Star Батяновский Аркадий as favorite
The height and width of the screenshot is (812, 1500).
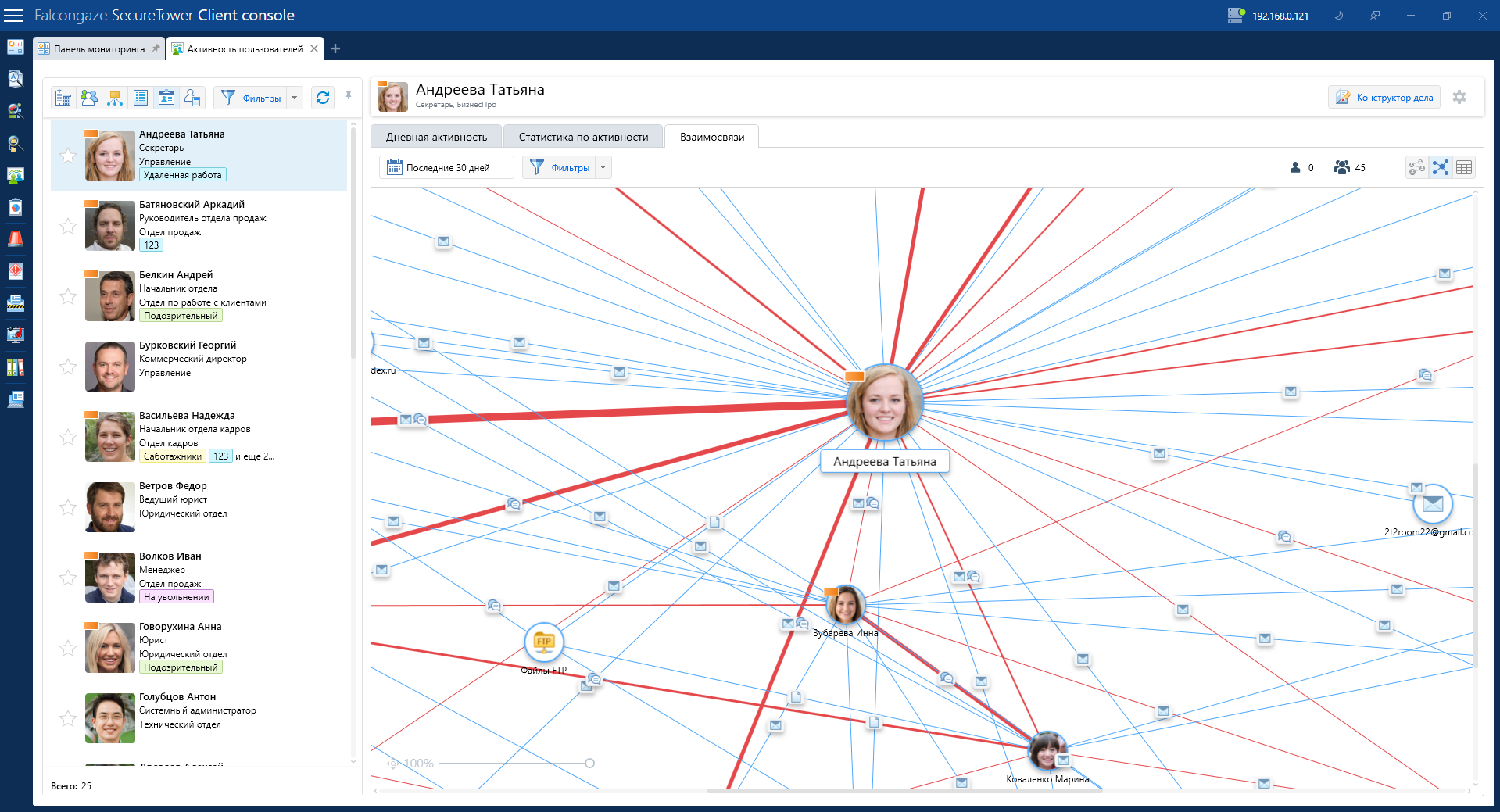tap(68, 226)
